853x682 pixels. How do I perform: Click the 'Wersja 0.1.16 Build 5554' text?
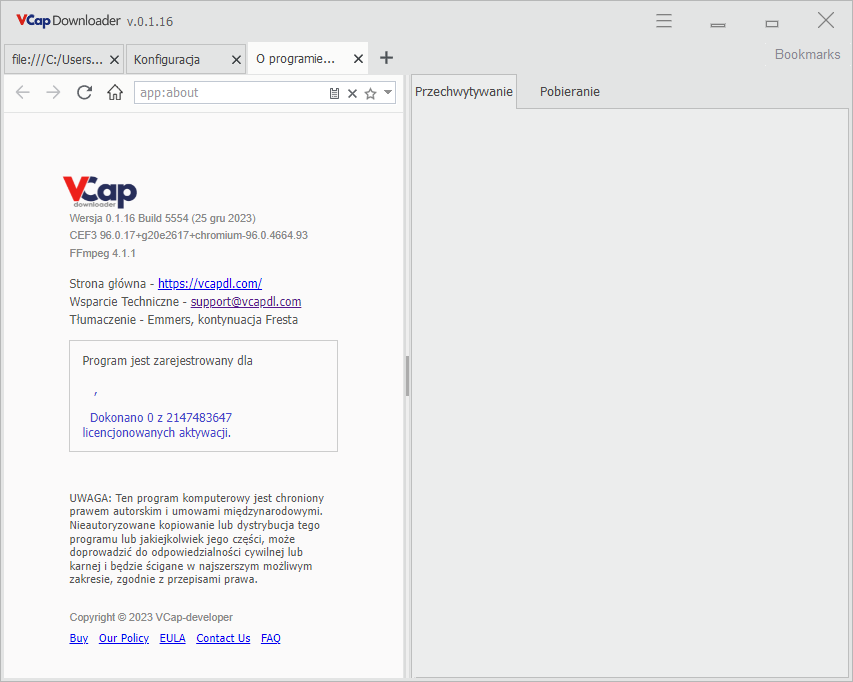(163, 218)
